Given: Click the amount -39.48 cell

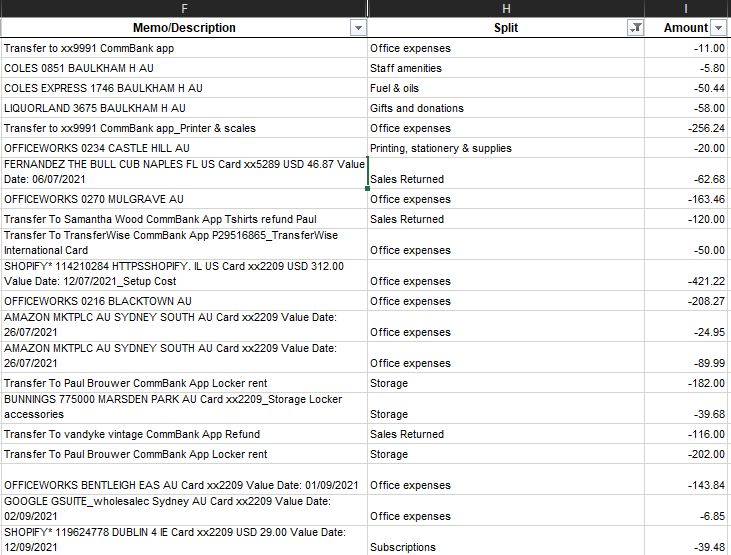Looking at the screenshot, I should click(686, 541).
